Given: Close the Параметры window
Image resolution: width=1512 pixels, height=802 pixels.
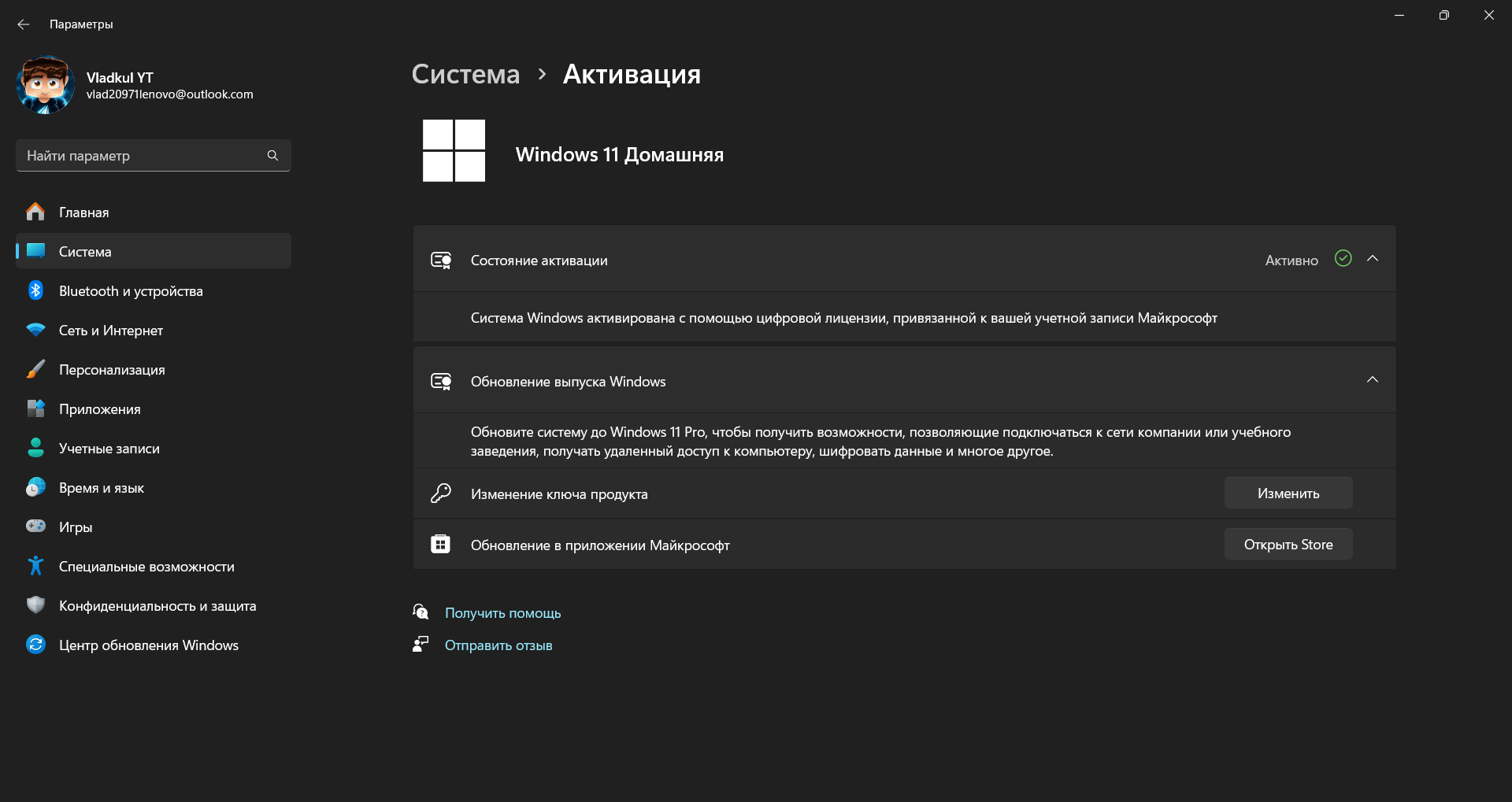Looking at the screenshot, I should pyautogui.click(x=1488, y=15).
